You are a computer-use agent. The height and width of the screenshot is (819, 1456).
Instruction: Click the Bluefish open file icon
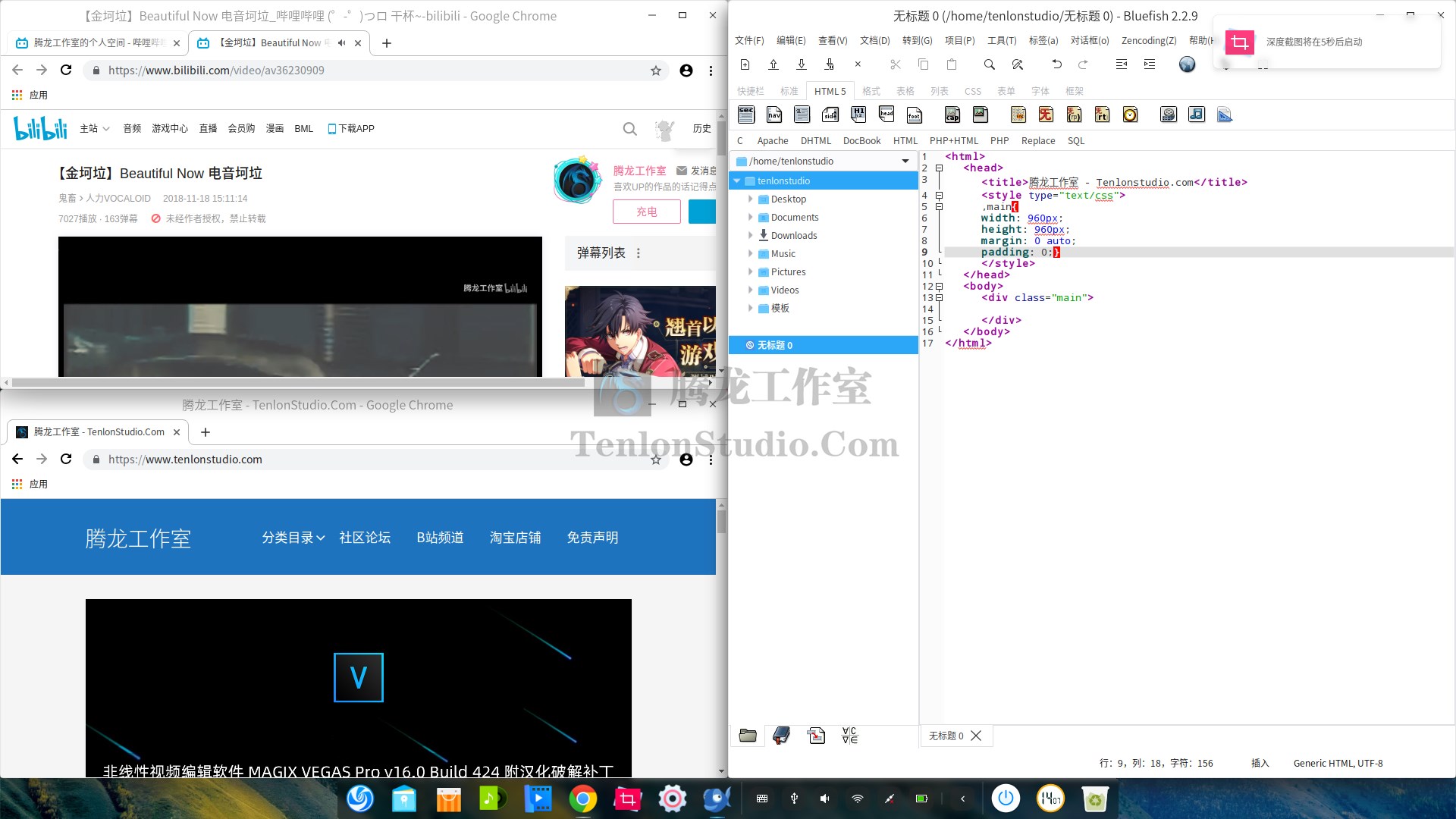pyautogui.click(x=773, y=65)
